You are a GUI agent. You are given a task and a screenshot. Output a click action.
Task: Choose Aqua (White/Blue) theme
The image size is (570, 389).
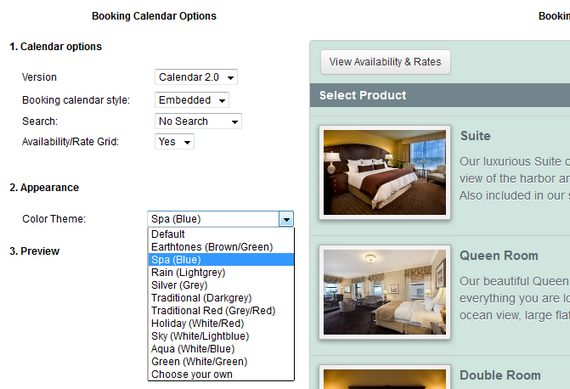[x=221, y=349]
